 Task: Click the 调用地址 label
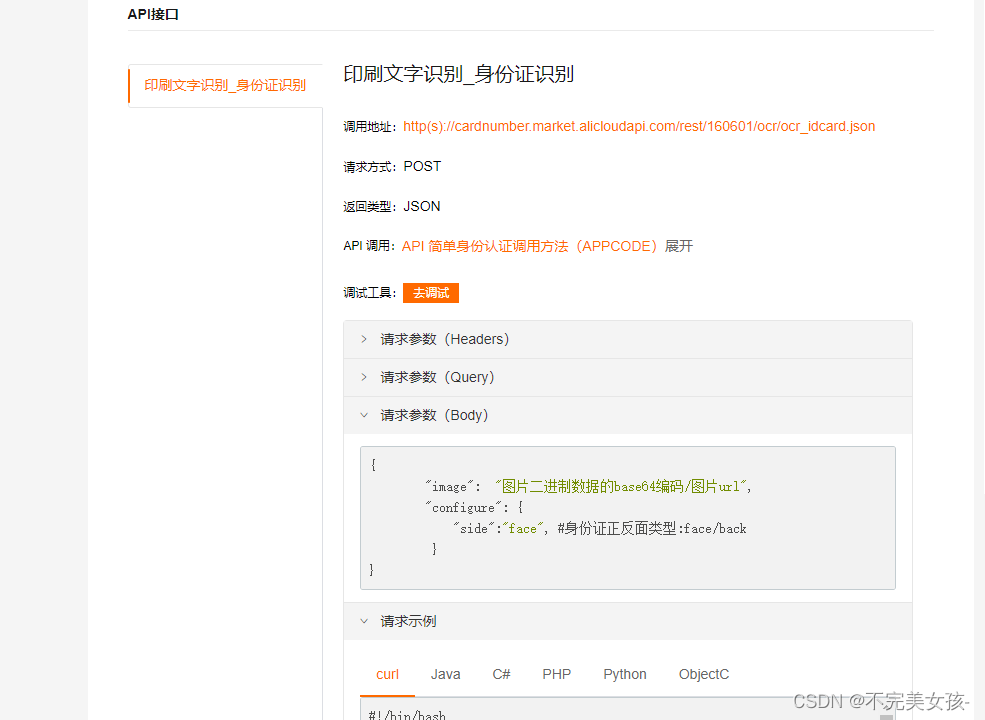click(369, 127)
